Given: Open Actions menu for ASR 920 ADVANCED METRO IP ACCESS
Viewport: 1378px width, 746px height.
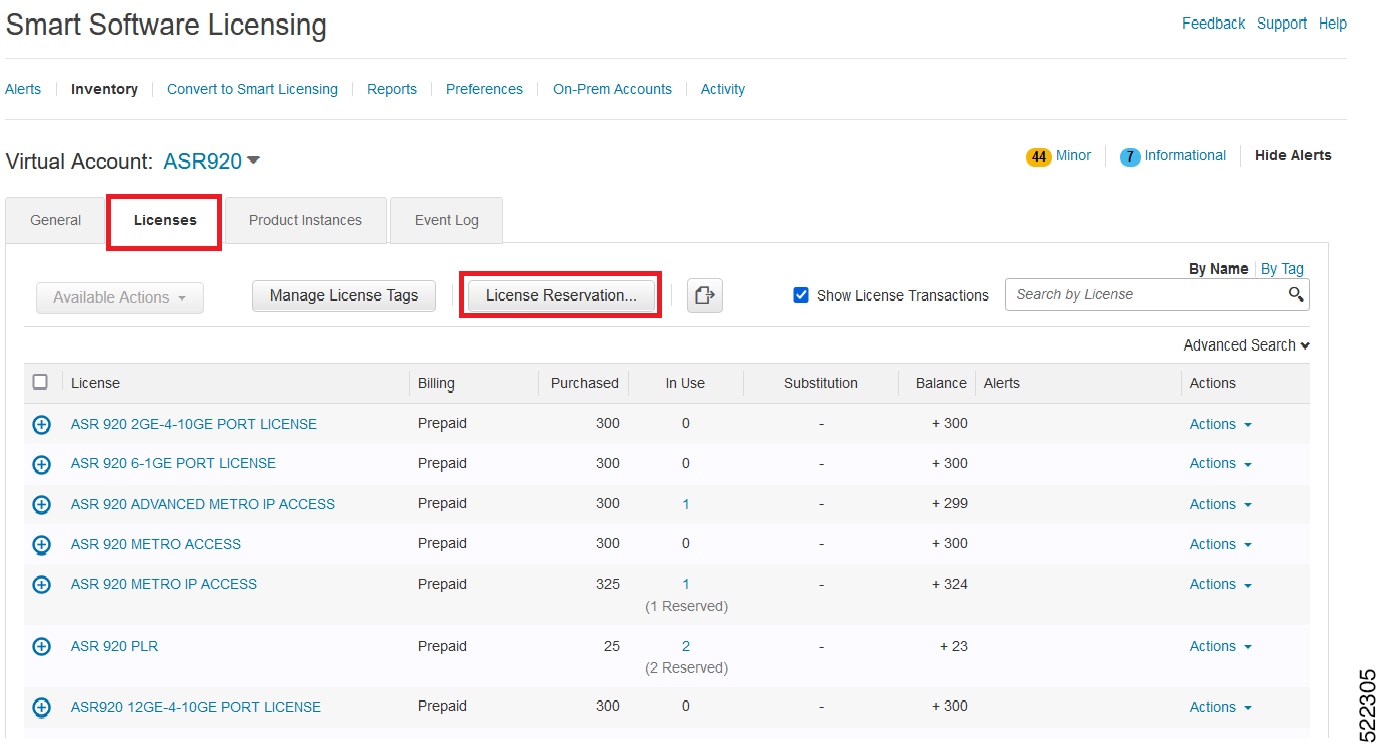Looking at the screenshot, I should (1220, 504).
